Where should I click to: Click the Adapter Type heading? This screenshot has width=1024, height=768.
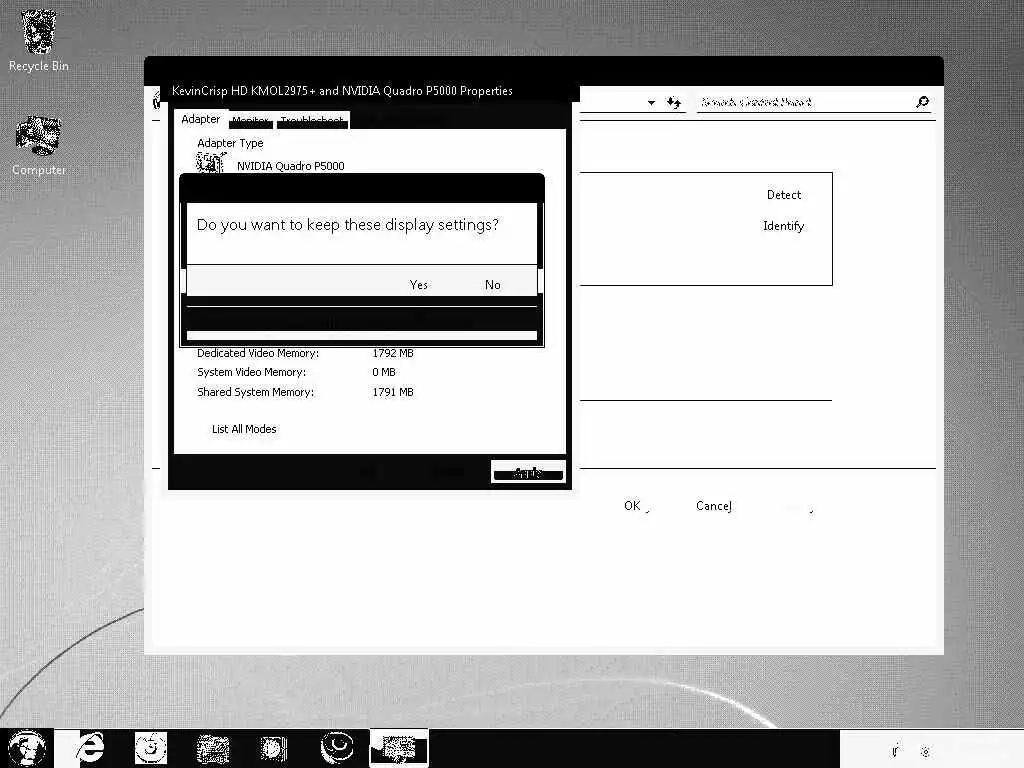(x=230, y=143)
